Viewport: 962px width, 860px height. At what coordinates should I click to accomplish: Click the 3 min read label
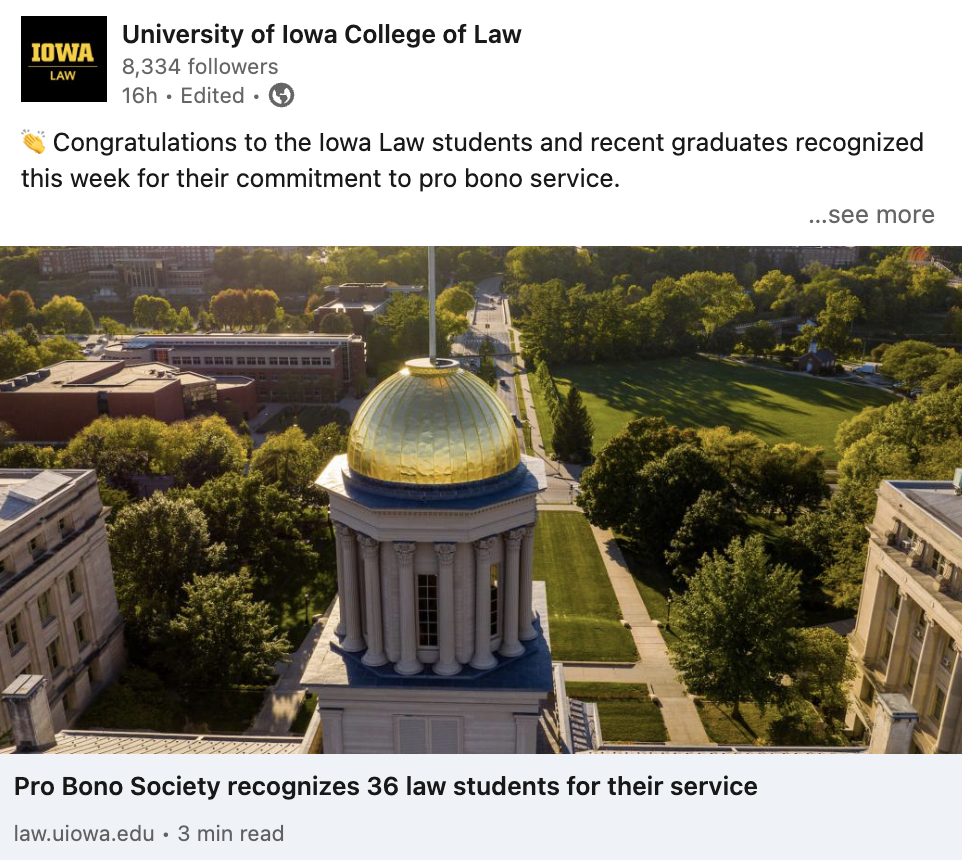coord(231,833)
